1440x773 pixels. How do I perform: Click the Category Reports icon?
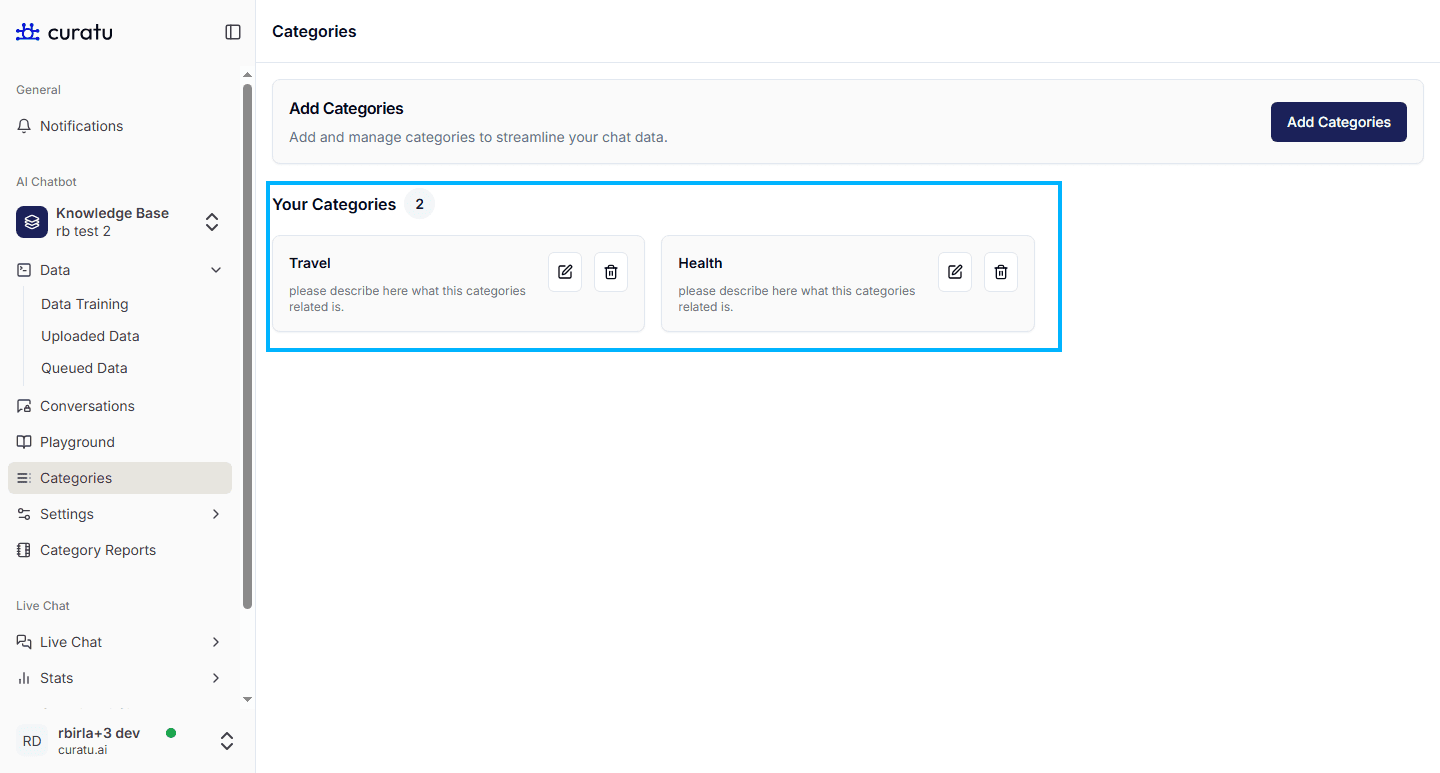point(24,550)
